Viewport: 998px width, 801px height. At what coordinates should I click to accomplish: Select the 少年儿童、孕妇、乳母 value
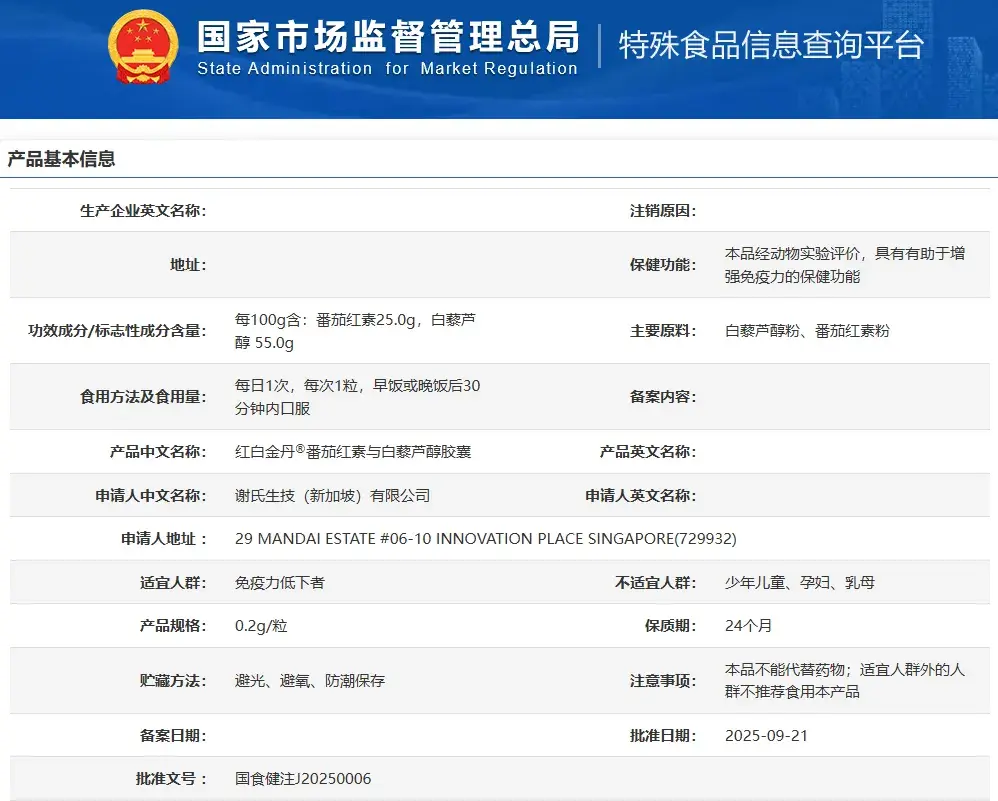point(799,583)
